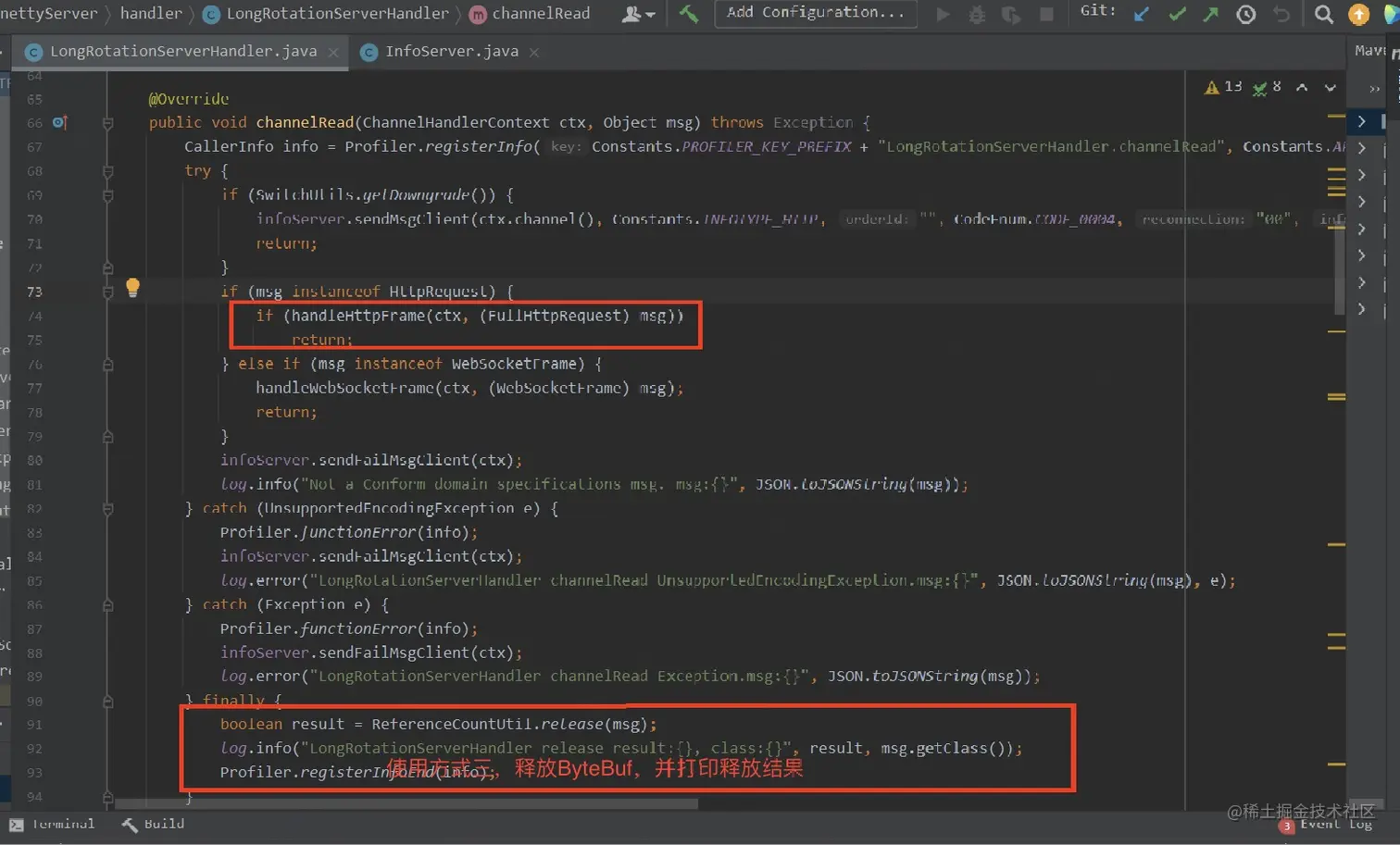Click the typo count 8 indicator
This screenshot has height=845, width=1400.
tap(1267, 87)
